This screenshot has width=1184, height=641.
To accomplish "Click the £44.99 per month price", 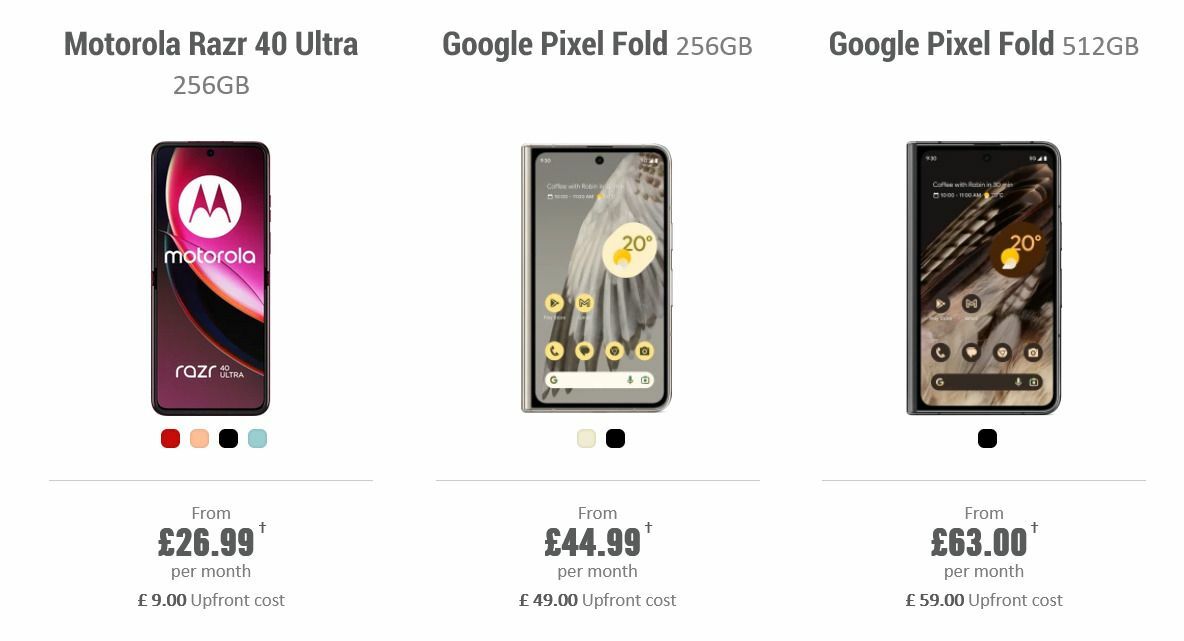I will coord(592,543).
